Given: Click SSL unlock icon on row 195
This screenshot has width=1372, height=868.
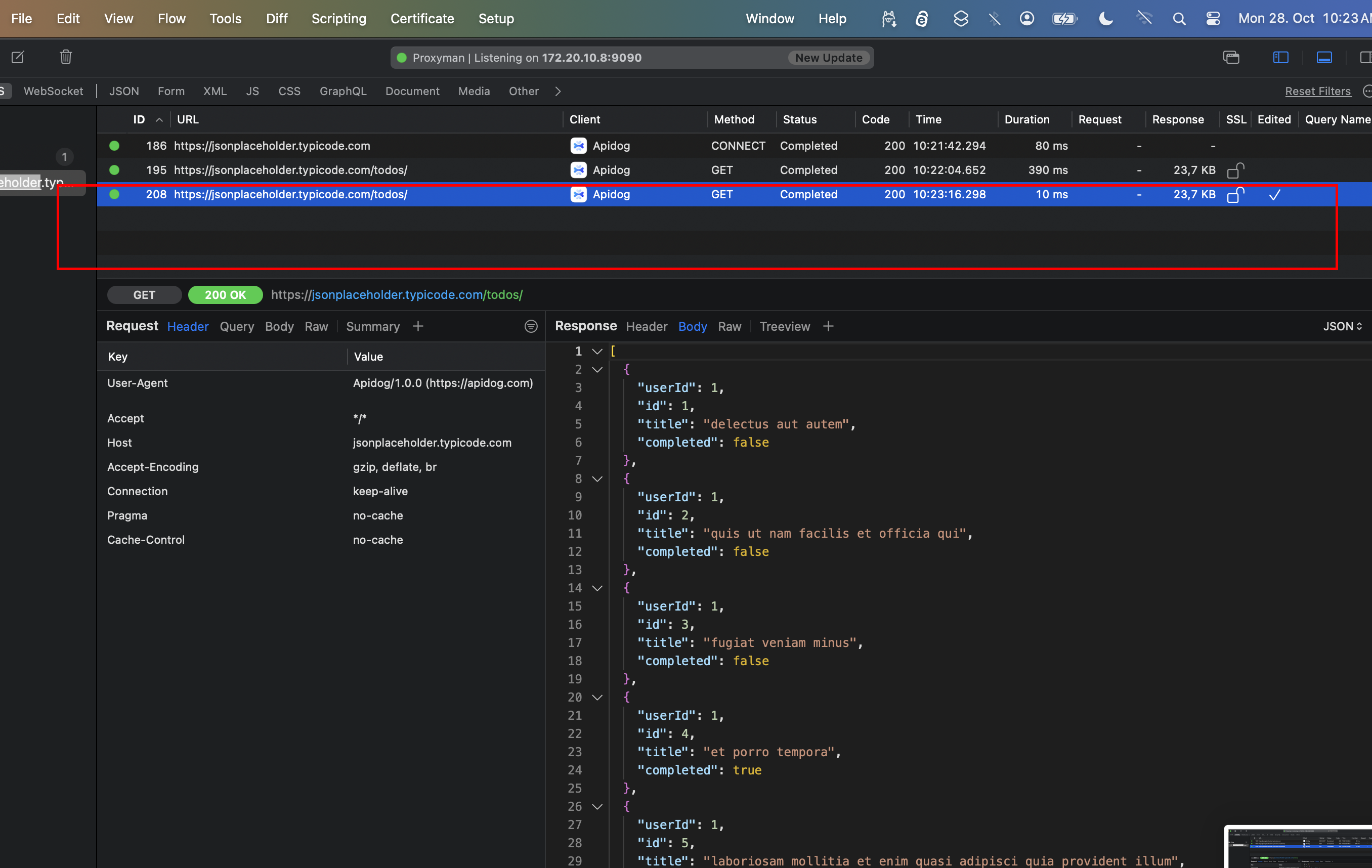Looking at the screenshot, I should (x=1235, y=170).
